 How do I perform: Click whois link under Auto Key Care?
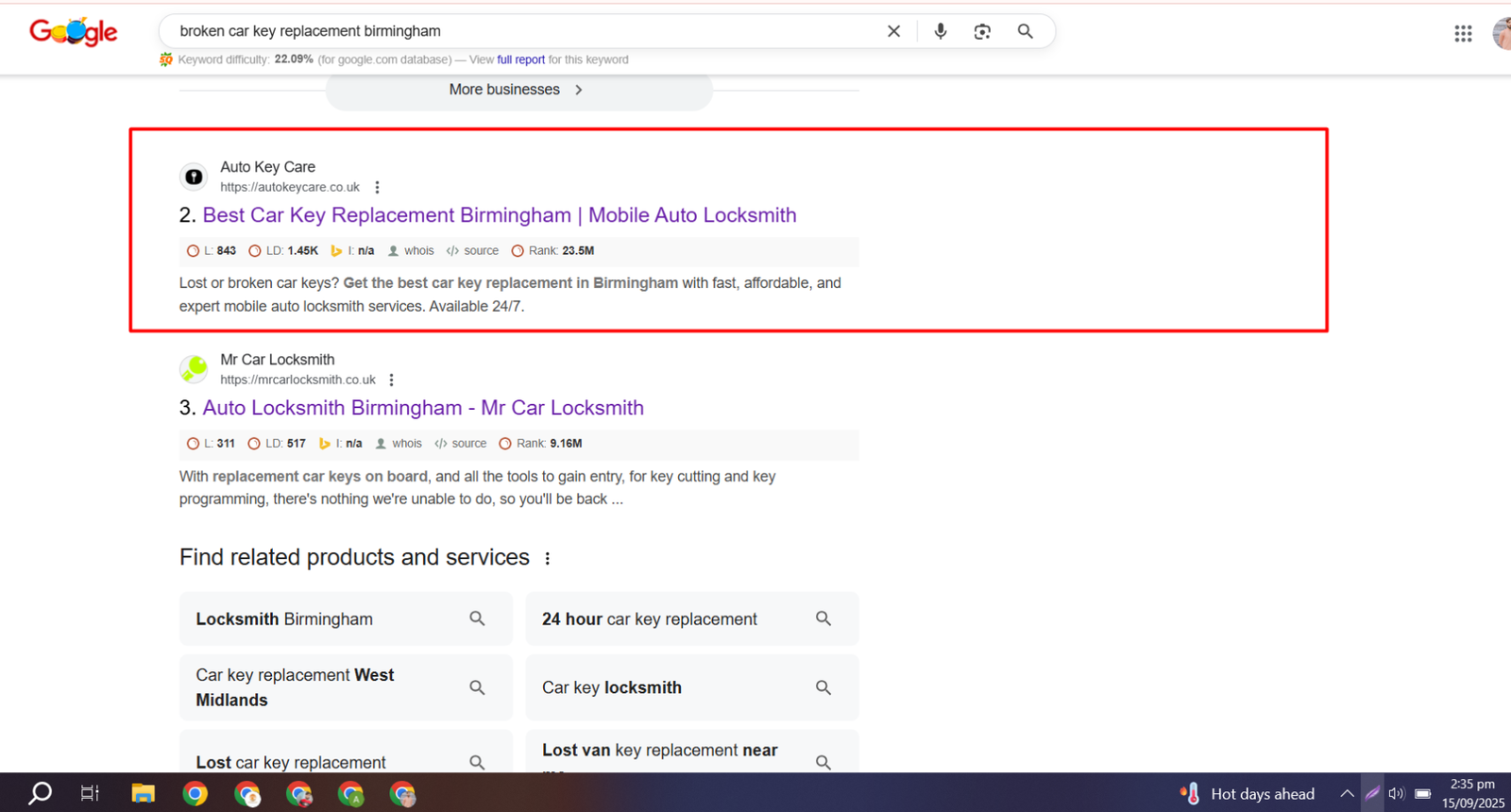418,251
